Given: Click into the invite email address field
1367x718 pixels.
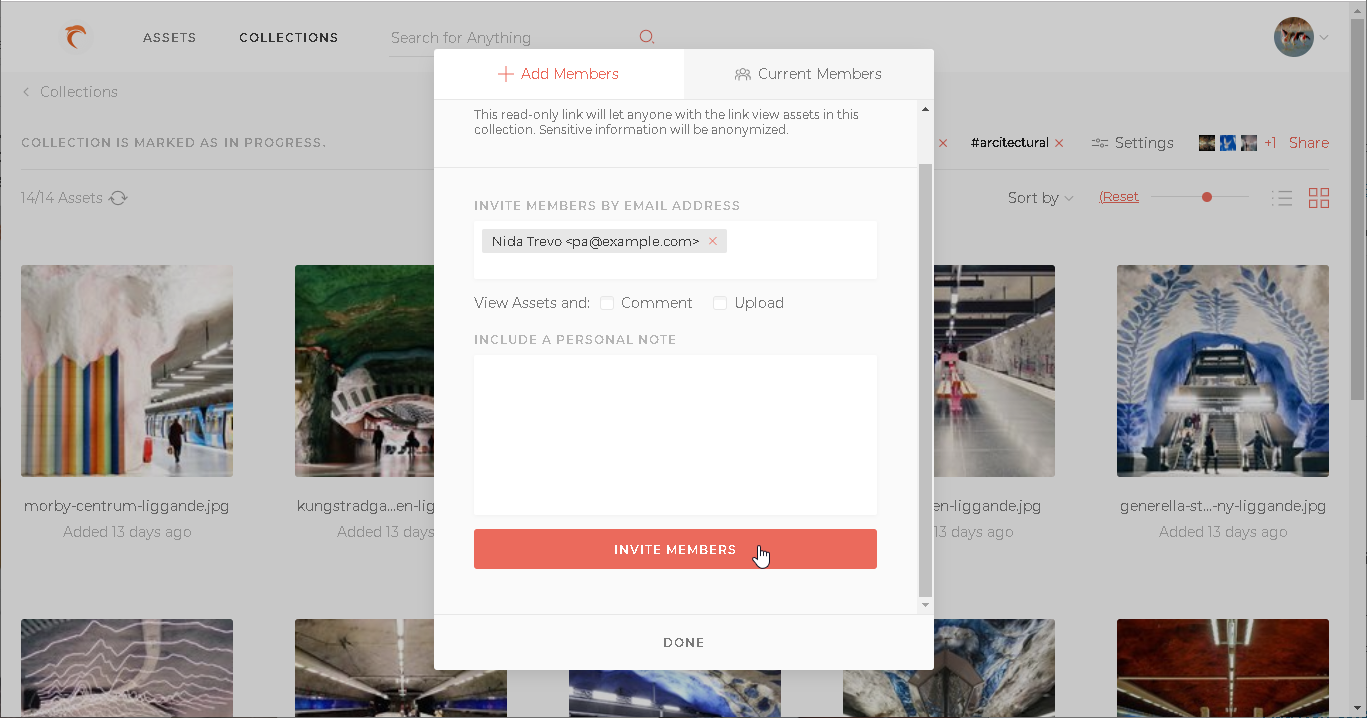Looking at the screenshot, I should coord(675,250).
